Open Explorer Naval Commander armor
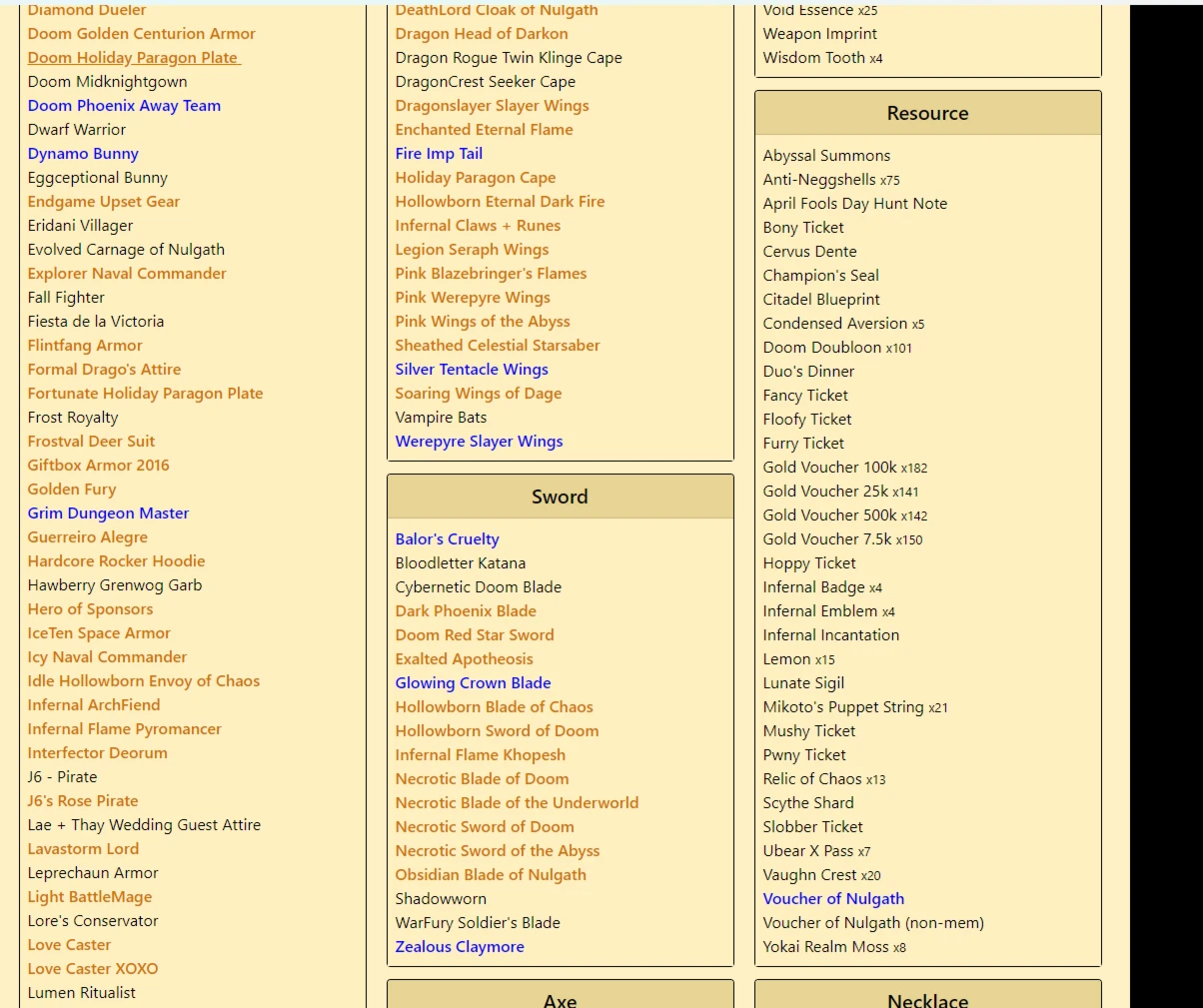Image resolution: width=1203 pixels, height=1008 pixels. click(x=127, y=274)
